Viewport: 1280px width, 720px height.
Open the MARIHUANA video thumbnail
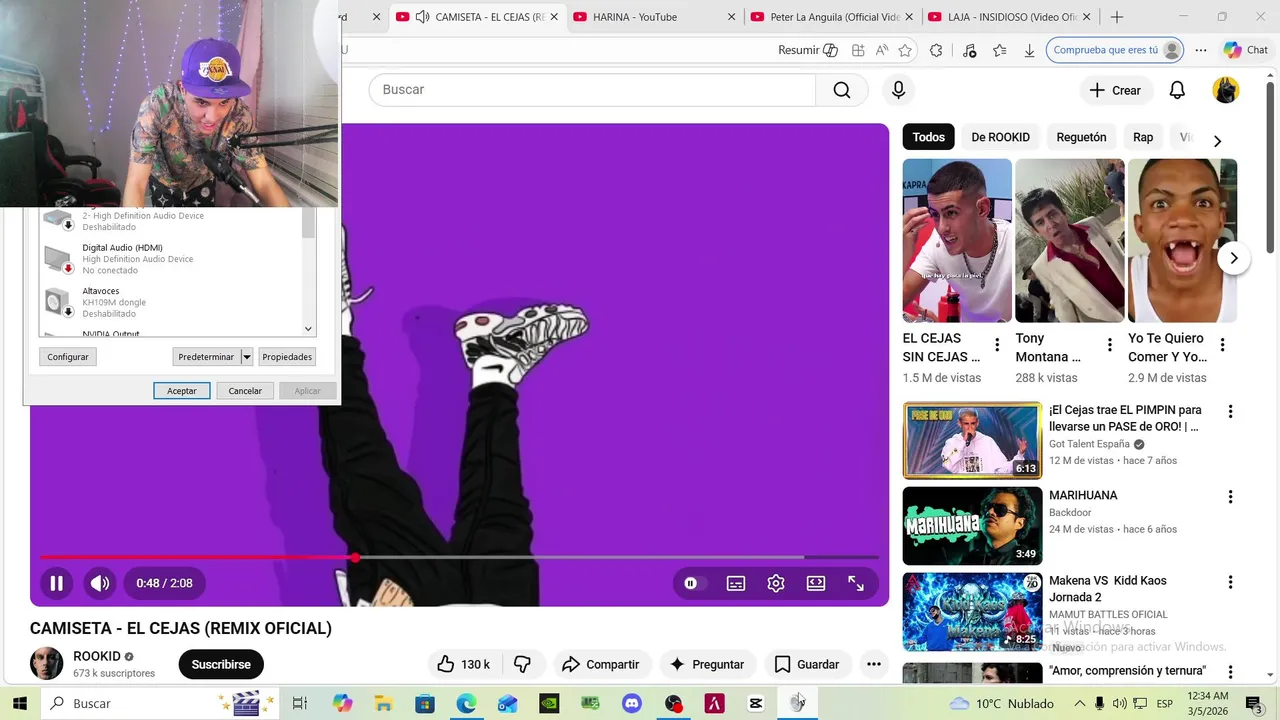pyautogui.click(x=972, y=526)
